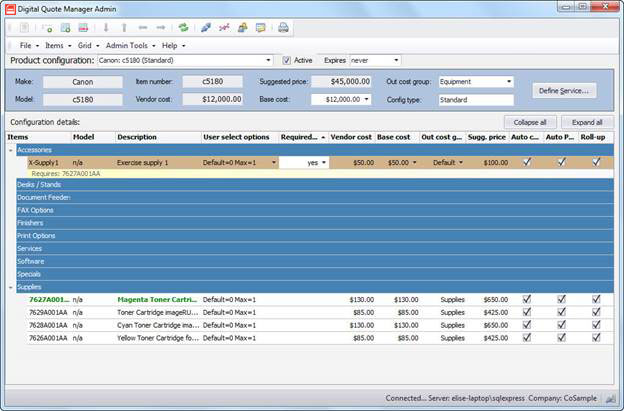Image resolution: width=624 pixels, height=411 pixels.
Task: Click the Suggested price input field
Action: coord(342,82)
